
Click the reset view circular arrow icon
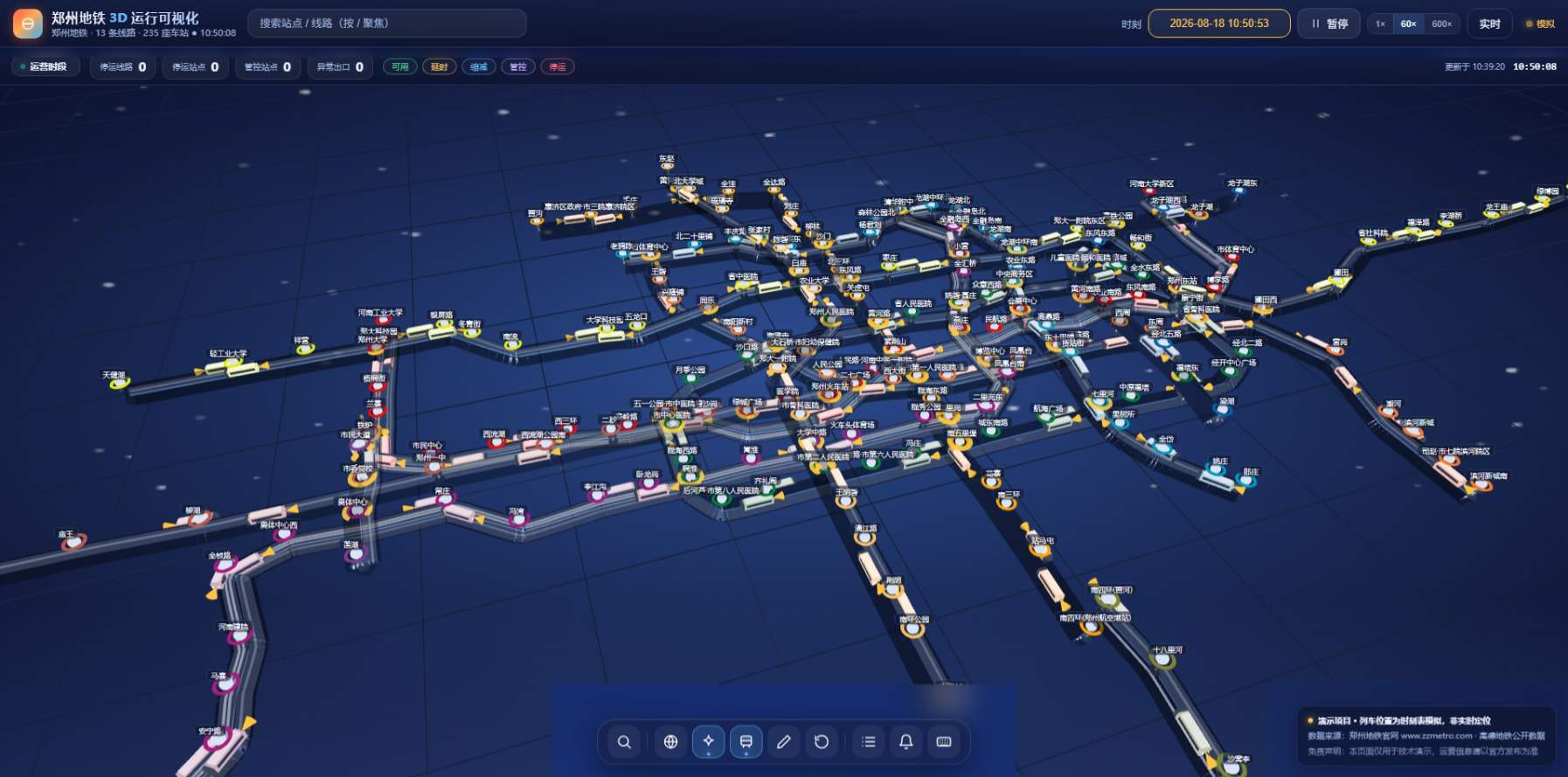[821, 742]
